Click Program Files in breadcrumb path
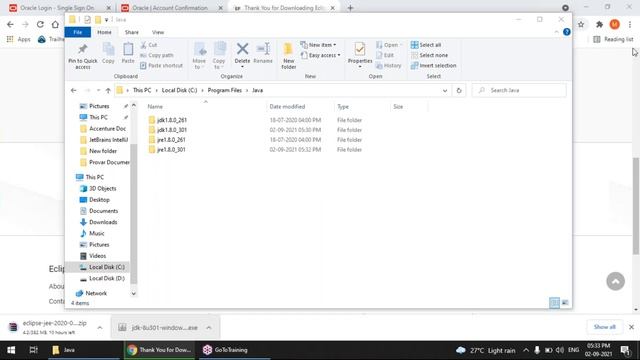Image resolution: width=640 pixels, height=360 pixels. [x=224, y=90]
